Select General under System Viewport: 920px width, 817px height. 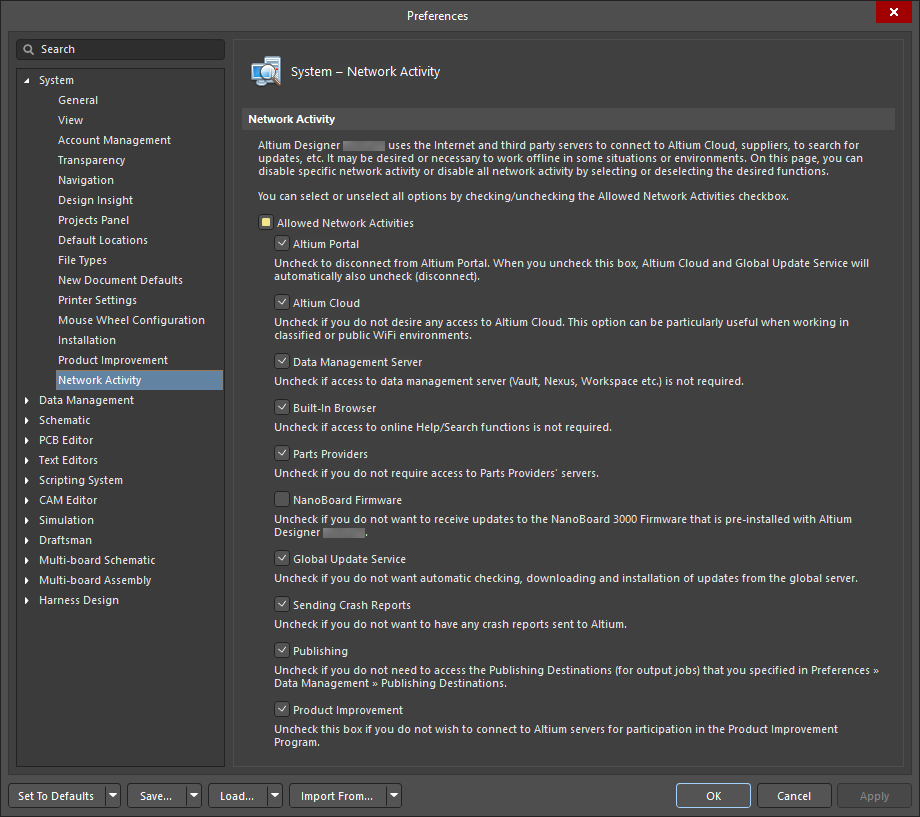click(78, 100)
